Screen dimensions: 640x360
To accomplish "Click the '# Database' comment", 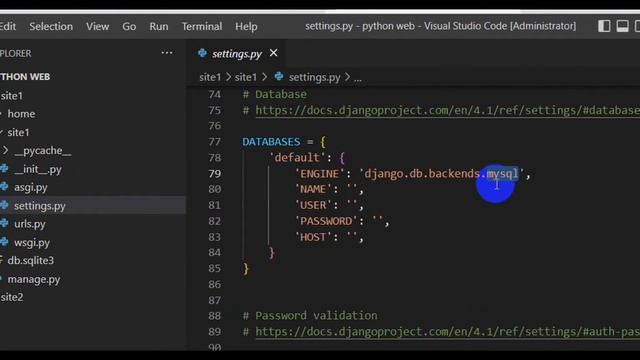I will (x=275, y=95).
